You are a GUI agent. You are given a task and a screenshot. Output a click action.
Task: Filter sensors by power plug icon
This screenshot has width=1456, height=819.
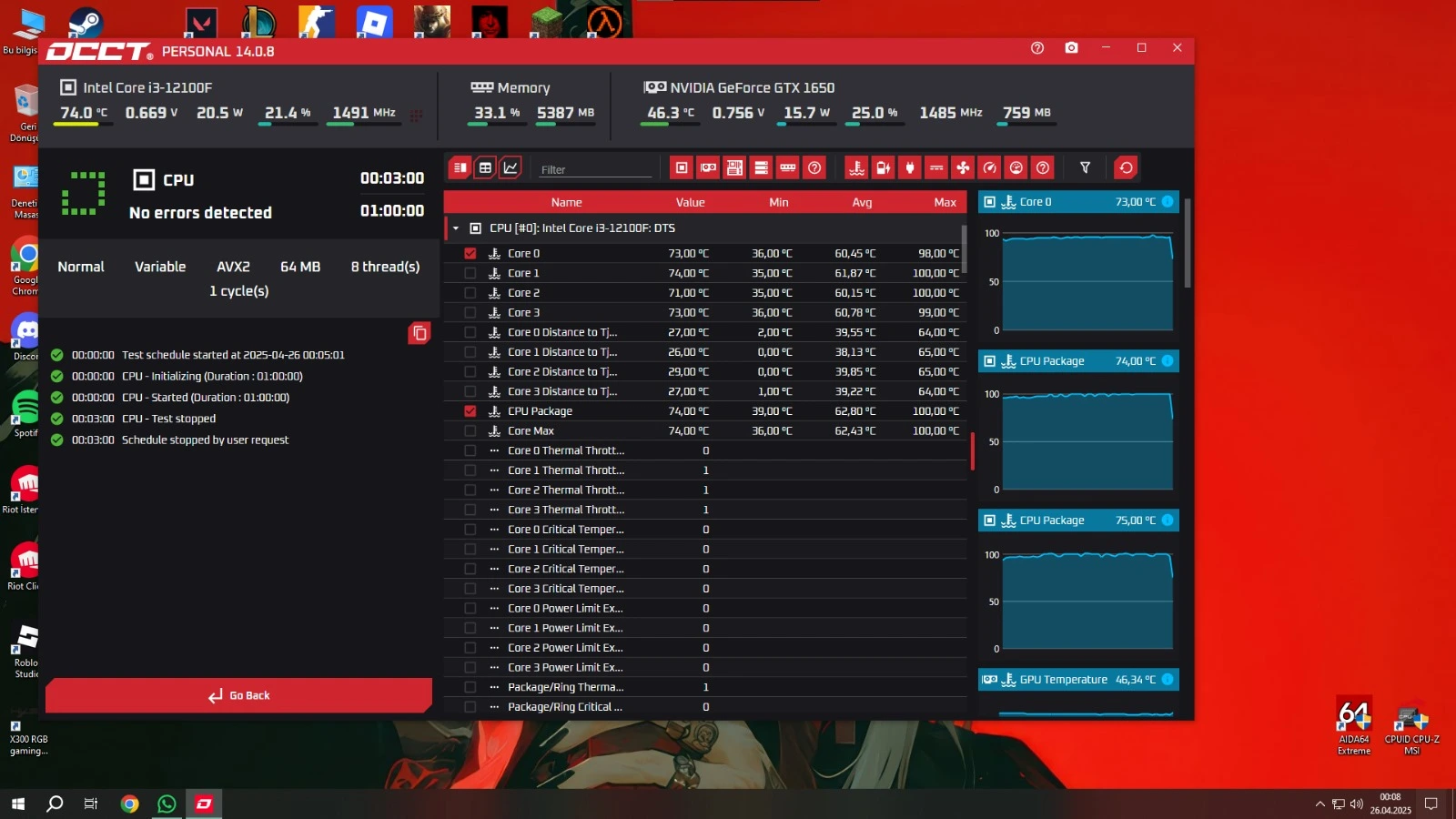[x=909, y=167]
